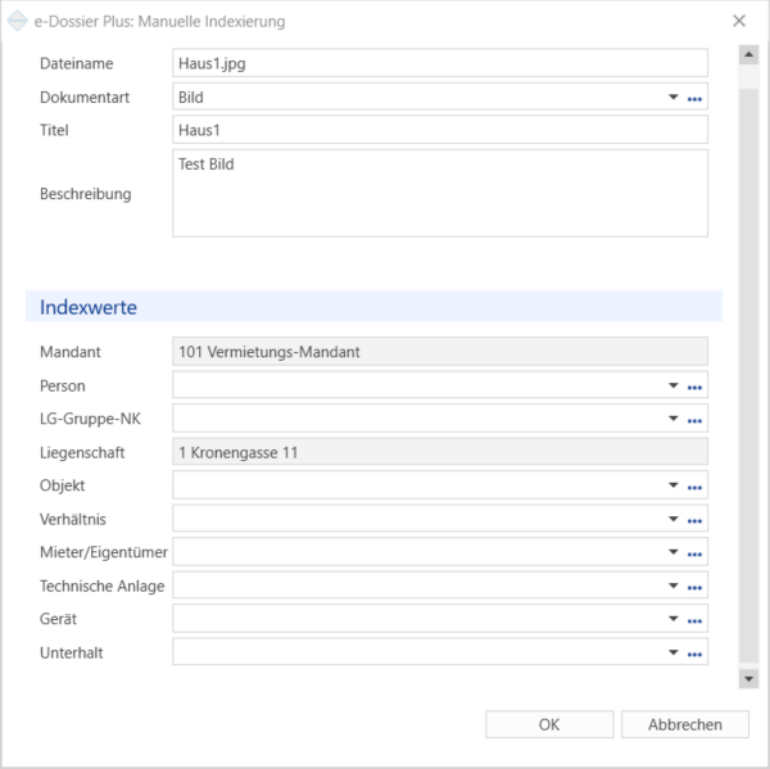The image size is (770, 769).
Task: Open the LG-Gruppe-NK ellipsis lookup
Action: (694, 421)
